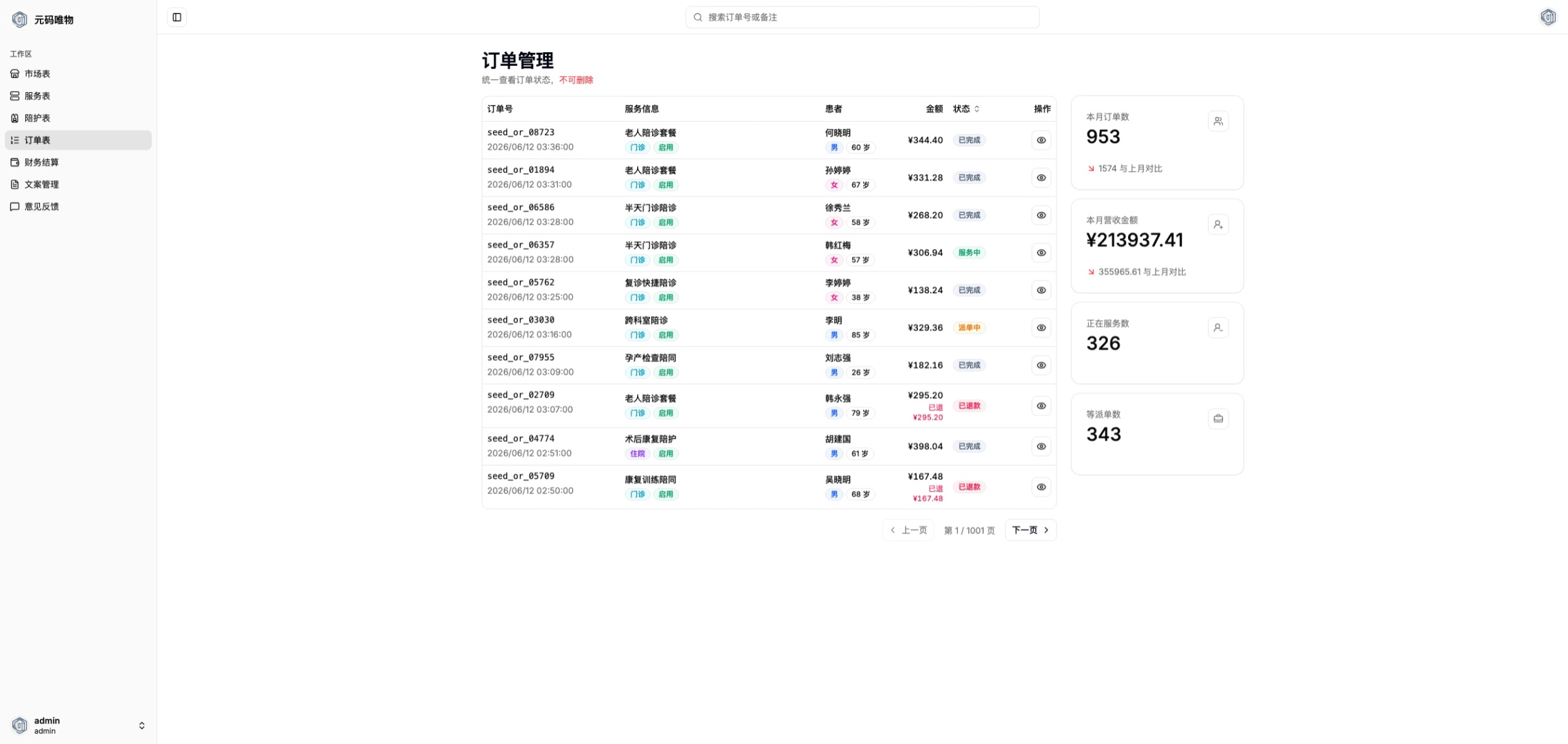Click the 本月订单数 stat card value 953
Screen dimensions: 1568x744
click(x=1103, y=137)
